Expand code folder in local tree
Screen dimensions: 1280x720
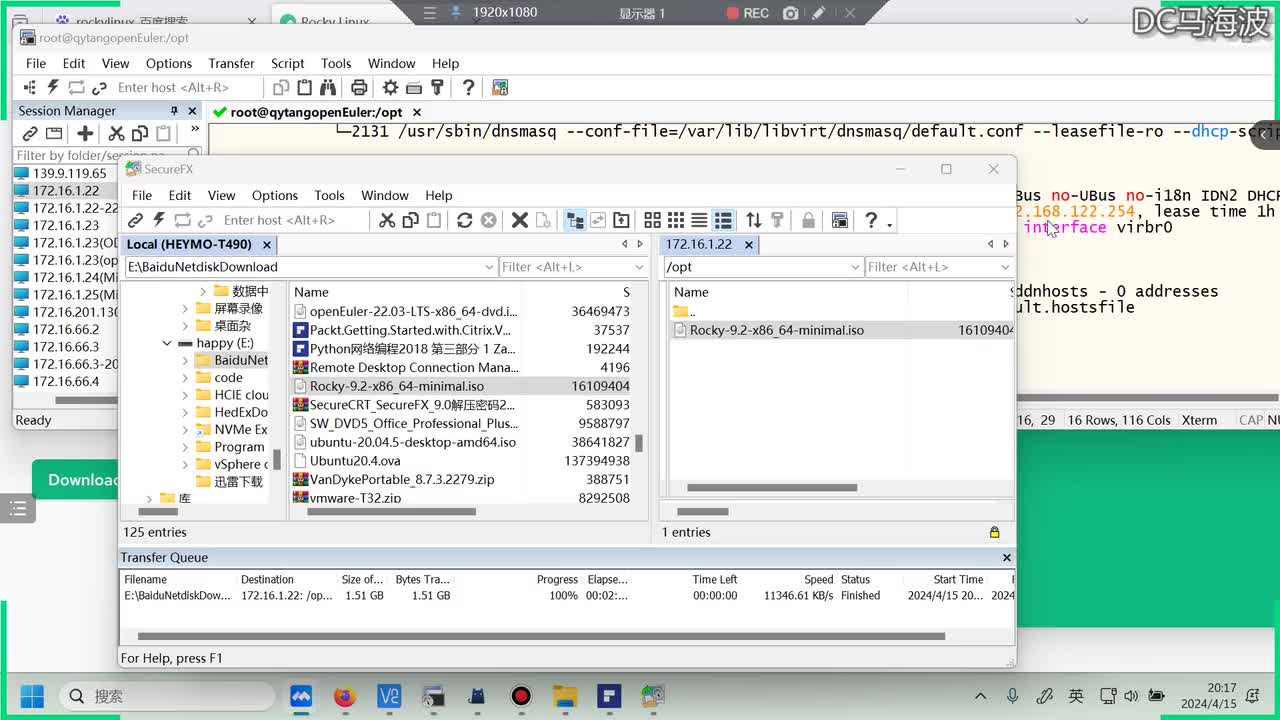pos(185,378)
